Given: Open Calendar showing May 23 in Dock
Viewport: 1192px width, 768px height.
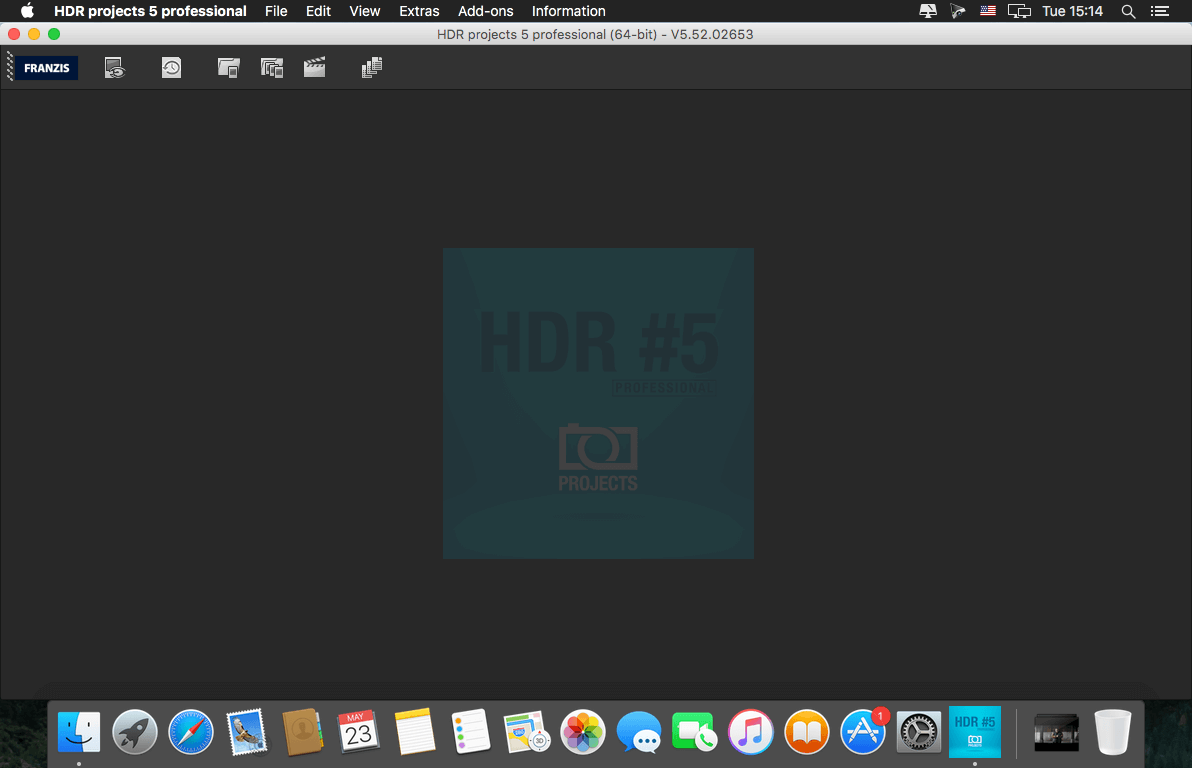Looking at the screenshot, I should [x=359, y=732].
